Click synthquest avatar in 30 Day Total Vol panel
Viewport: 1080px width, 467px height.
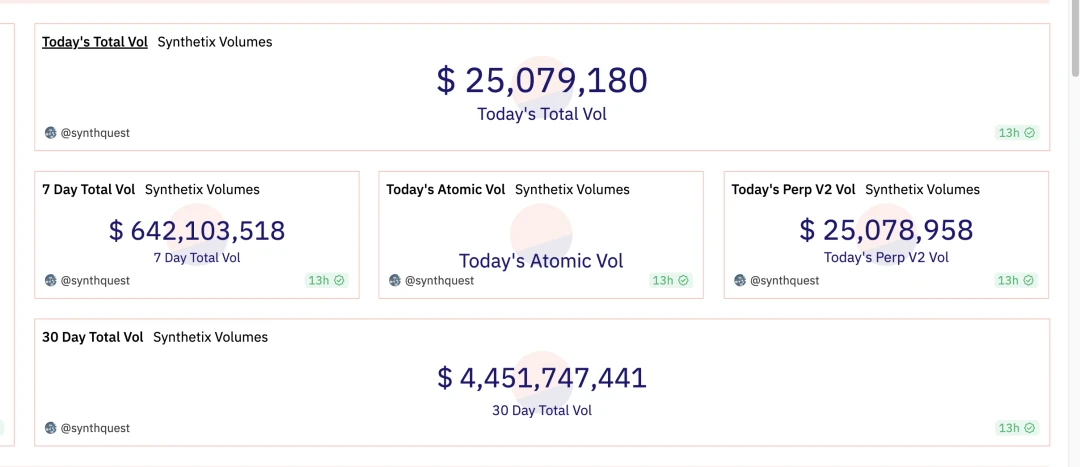(51, 428)
